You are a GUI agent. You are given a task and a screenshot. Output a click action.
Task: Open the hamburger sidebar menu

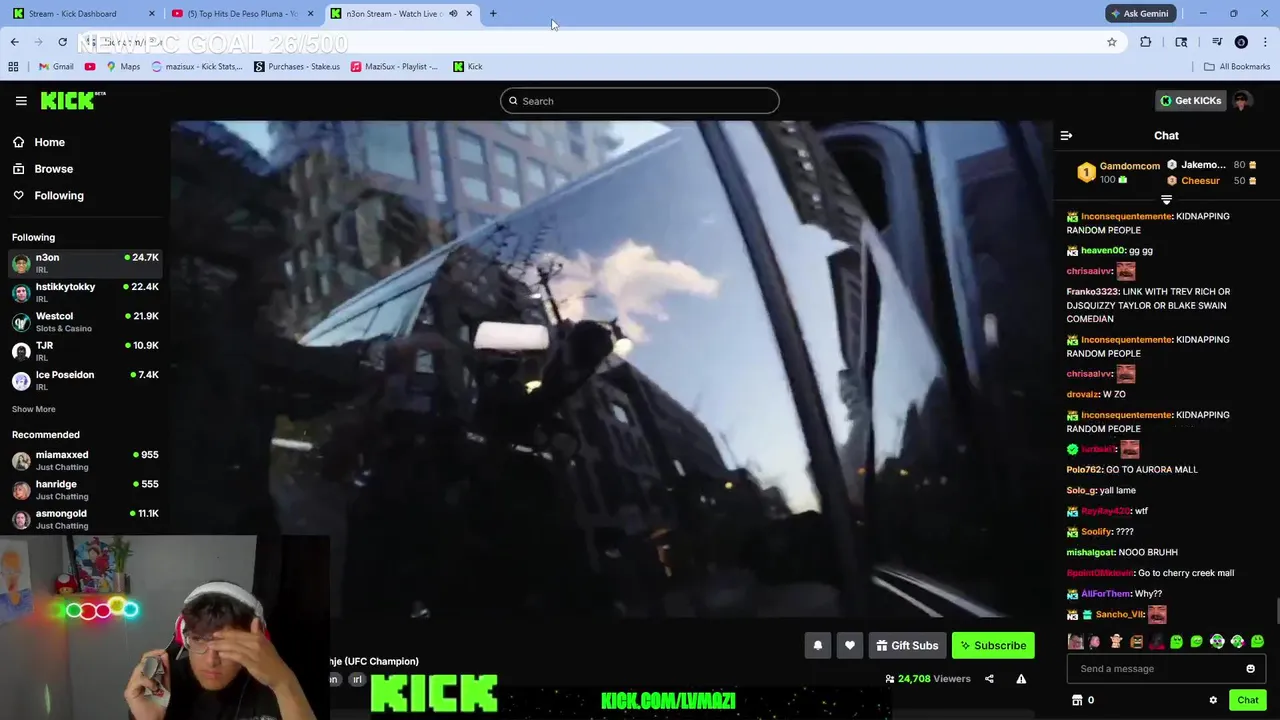(21, 101)
